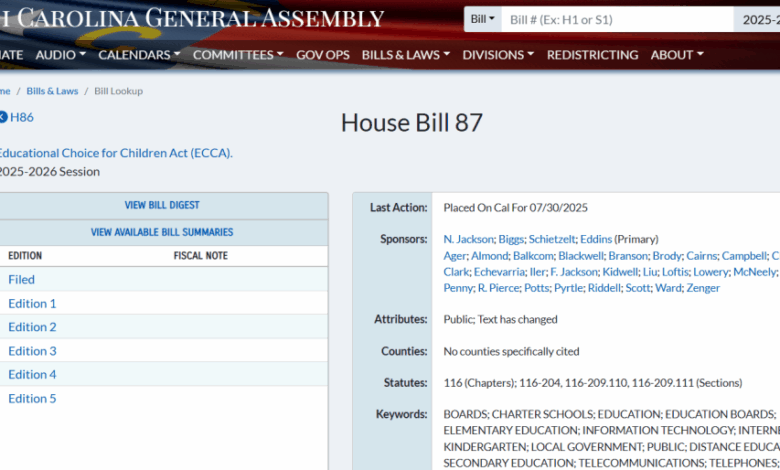Open sponsor Brody's page
This screenshot has height=470, width=780.
pos(667,256)
